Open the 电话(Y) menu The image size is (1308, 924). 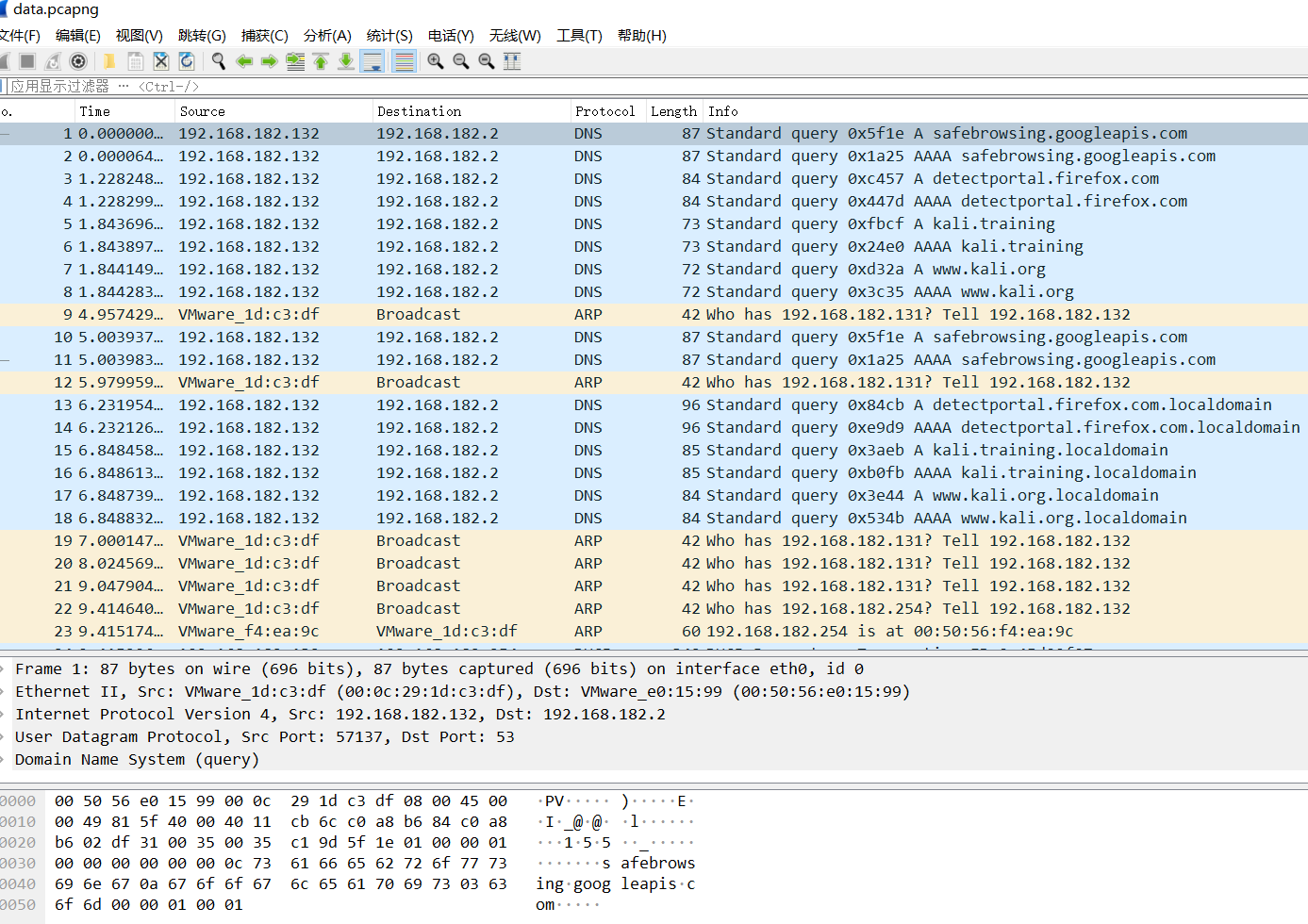click(x=451, y=36)
